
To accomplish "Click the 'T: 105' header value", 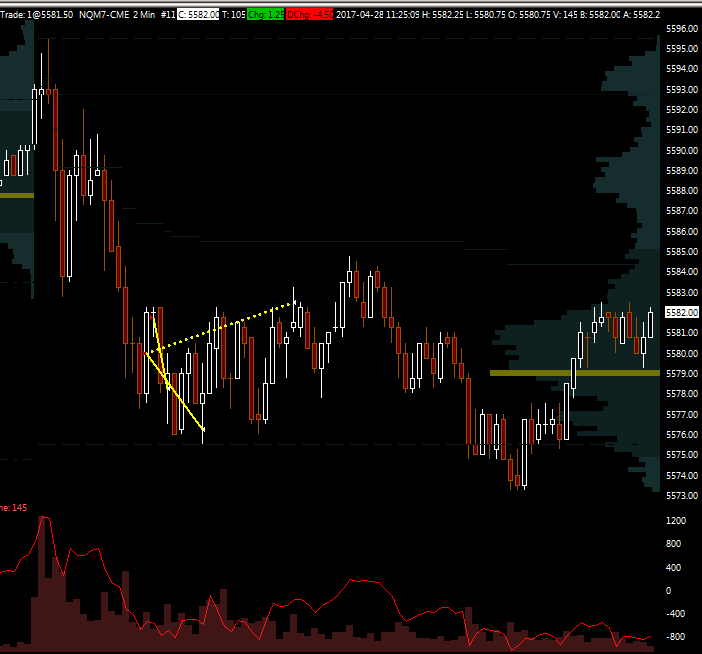I will 234,15.
